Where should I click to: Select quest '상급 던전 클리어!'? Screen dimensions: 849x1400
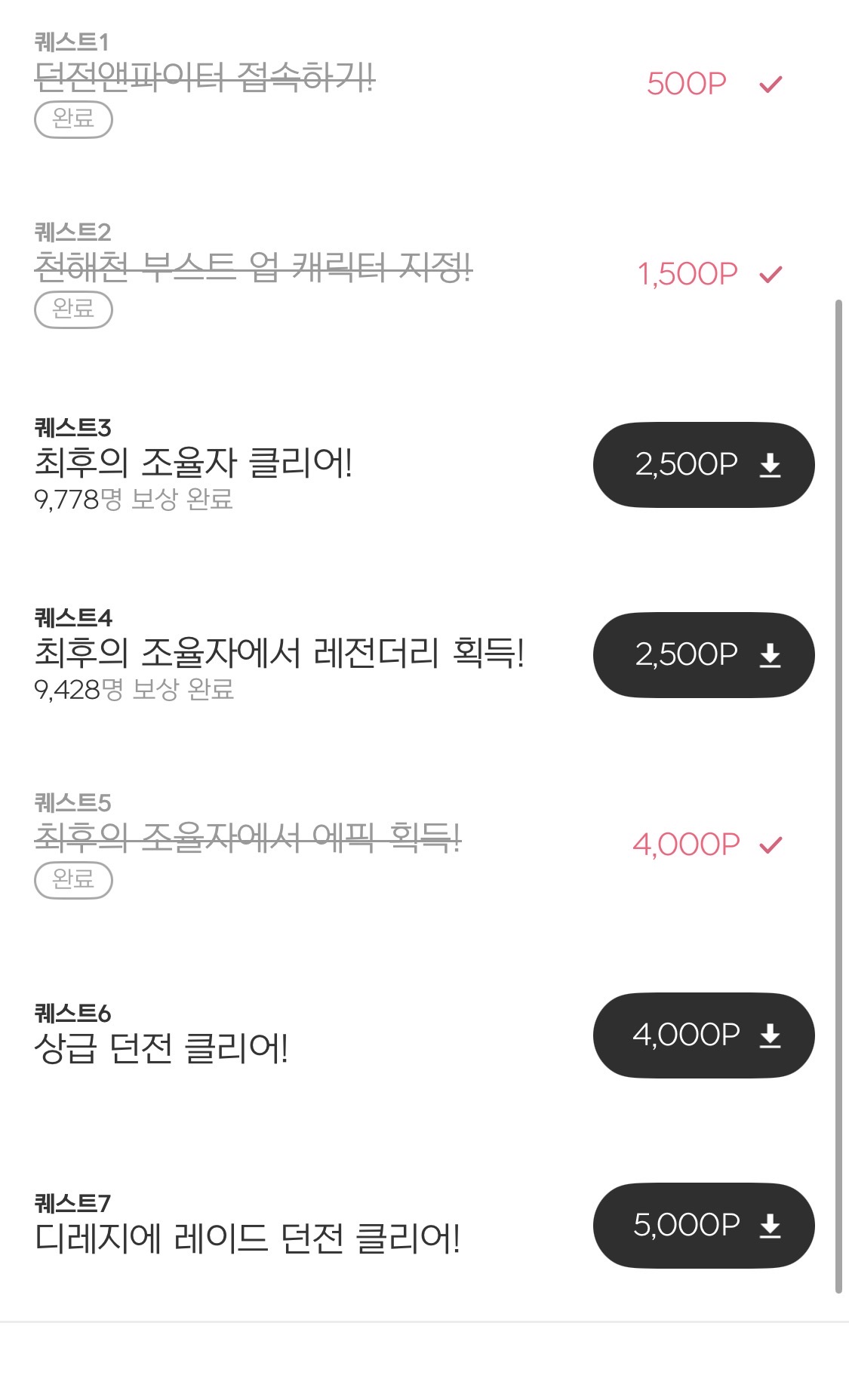[161, 1048]
